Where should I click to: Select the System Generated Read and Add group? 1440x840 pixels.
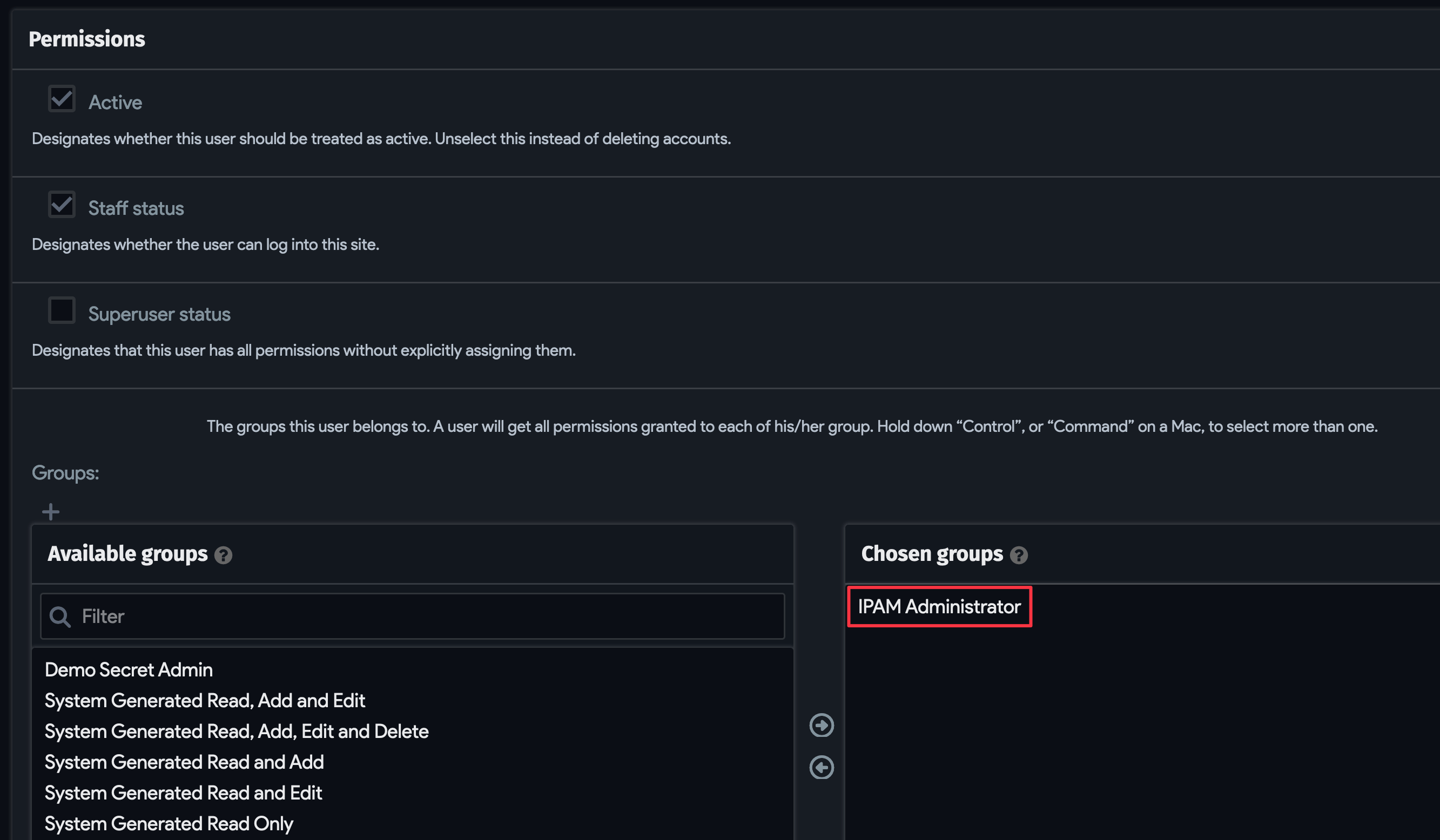click(x=184, y=762)
